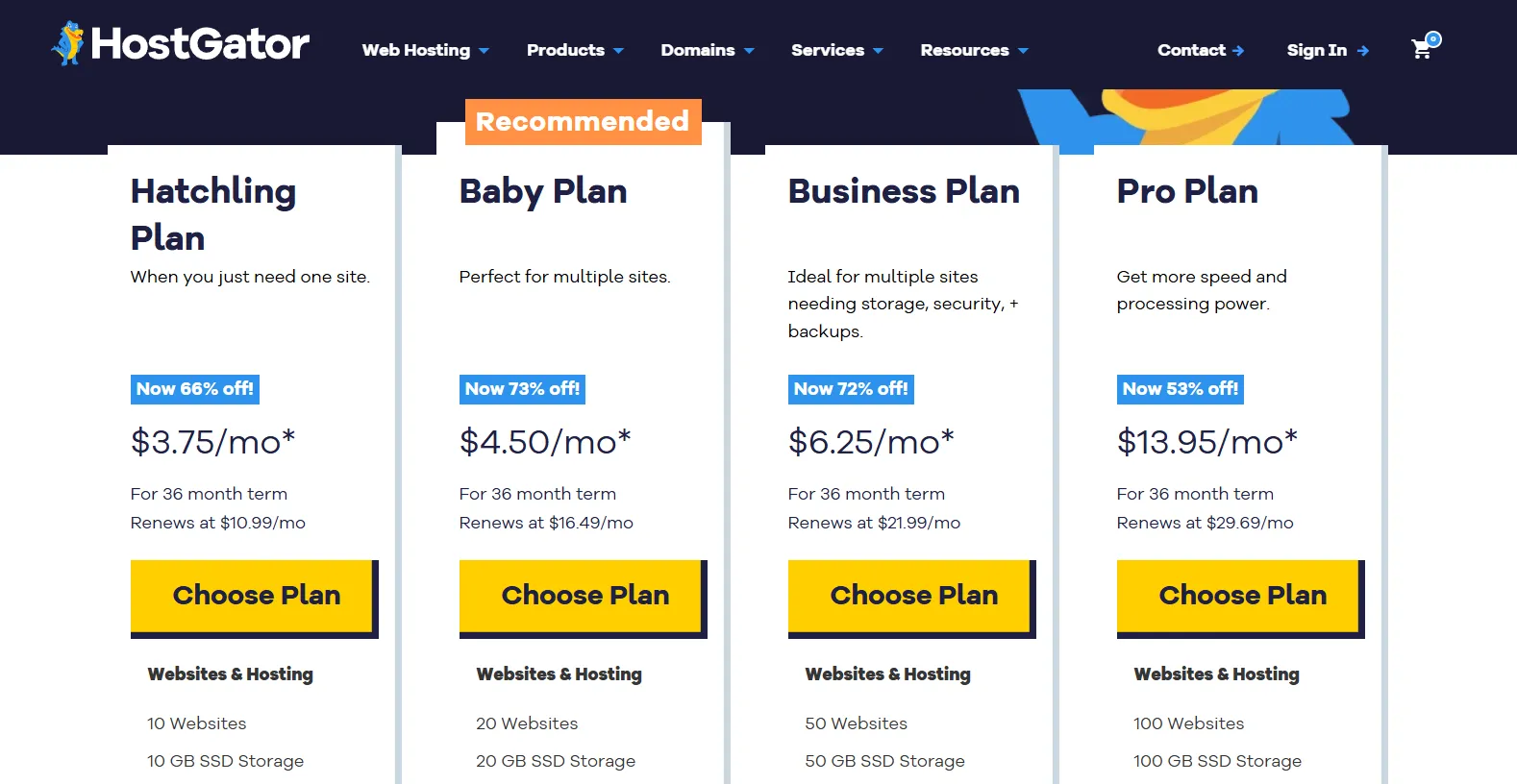
Task: Select Choose Plan under Pro Plan
Action: click(x=1240, y=595)
